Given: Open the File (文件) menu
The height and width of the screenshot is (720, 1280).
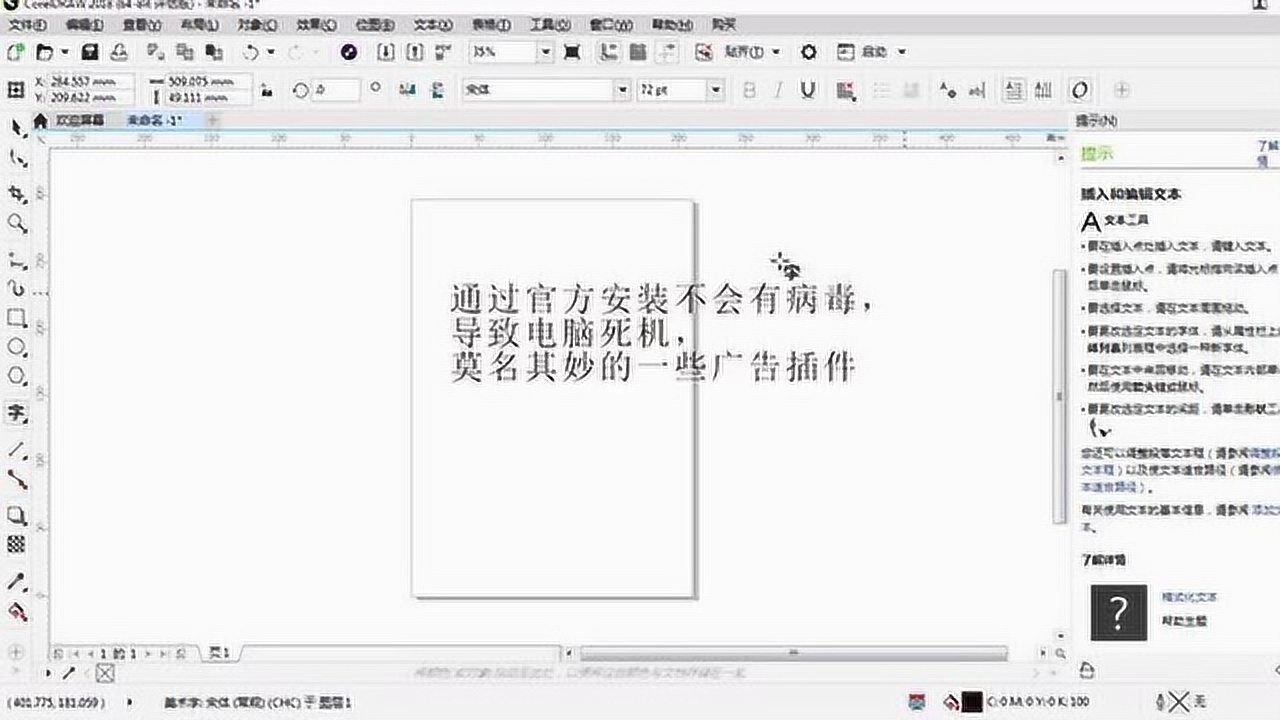Looking at the screenshot, I should pos(28,23).
